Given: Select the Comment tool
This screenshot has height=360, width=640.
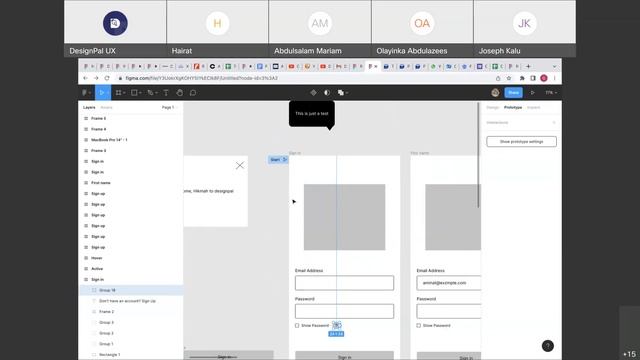Looking at the screenshot, I should point(193,93).
